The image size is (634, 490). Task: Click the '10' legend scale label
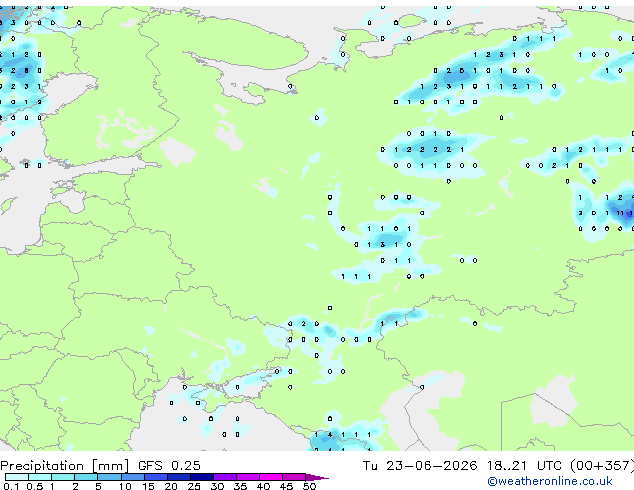coord(125,486)
